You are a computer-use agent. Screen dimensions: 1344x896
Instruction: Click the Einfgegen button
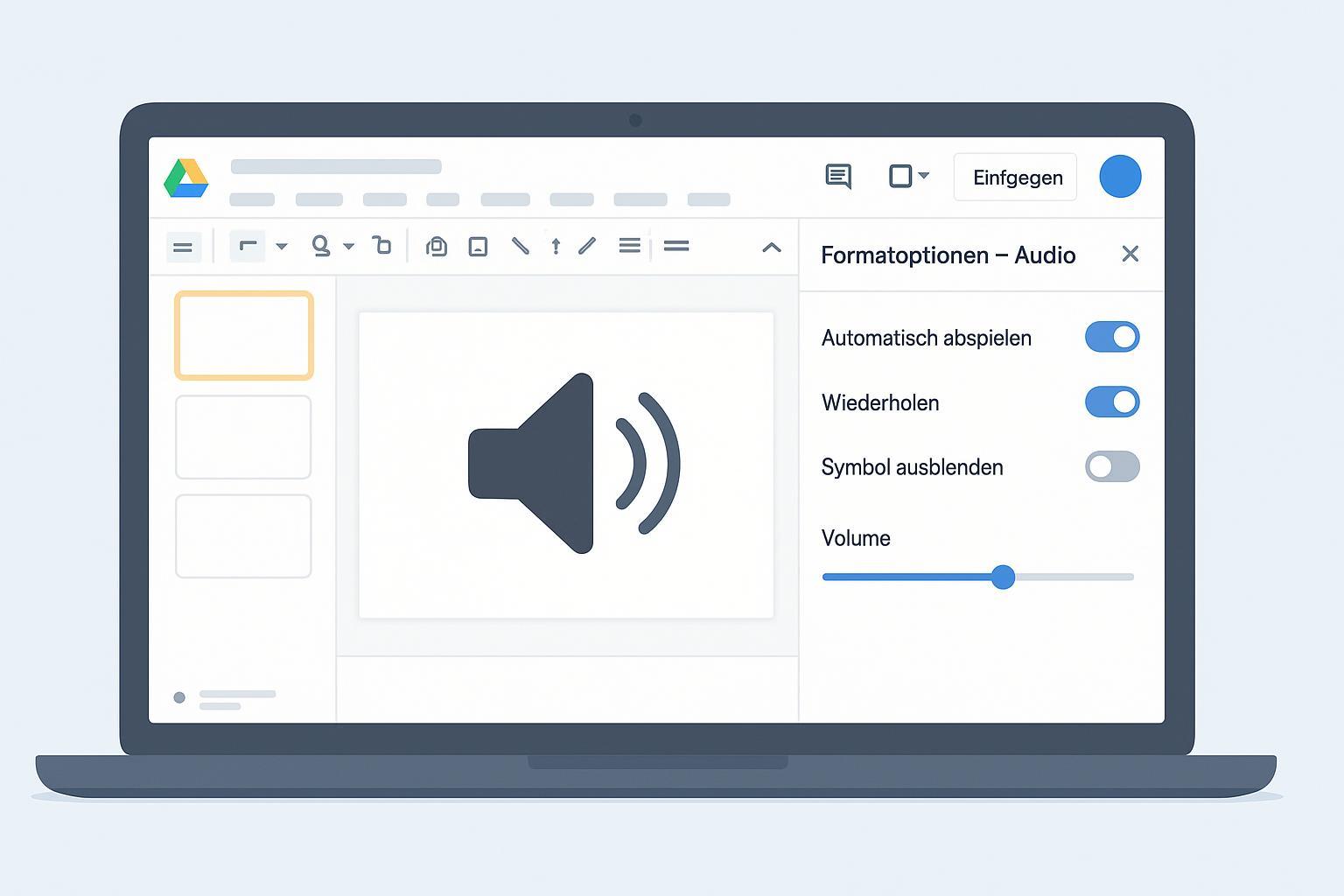(1015, 178)
